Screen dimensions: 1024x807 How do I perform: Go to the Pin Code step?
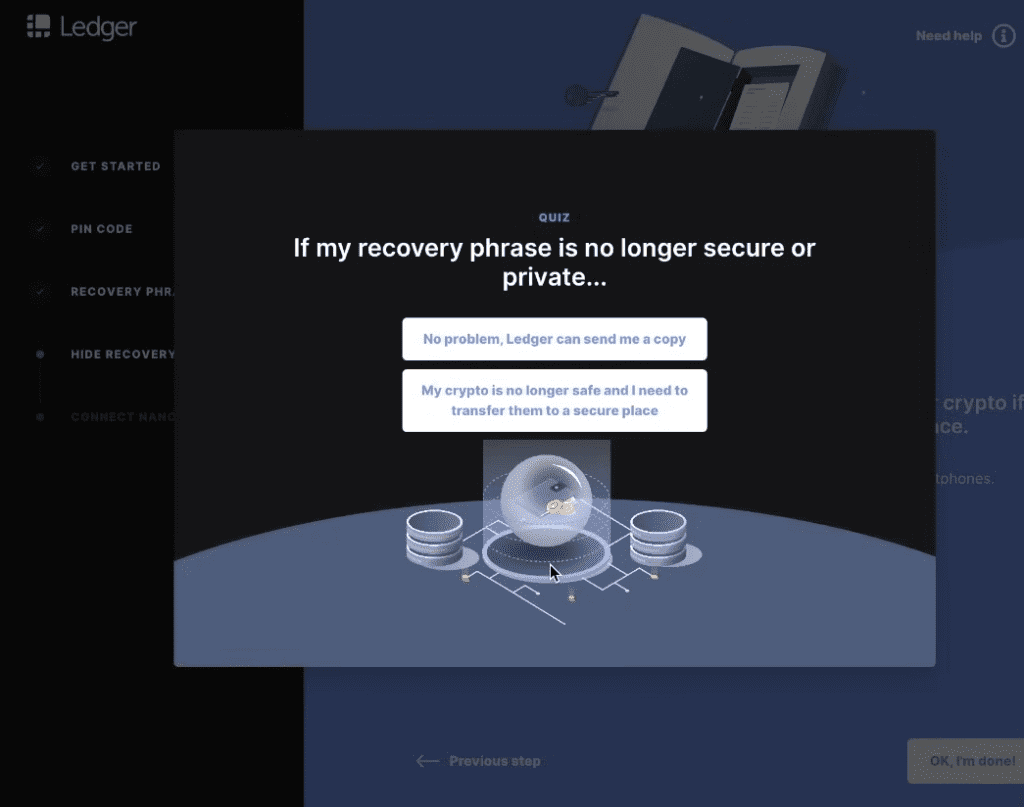[101, 229]
